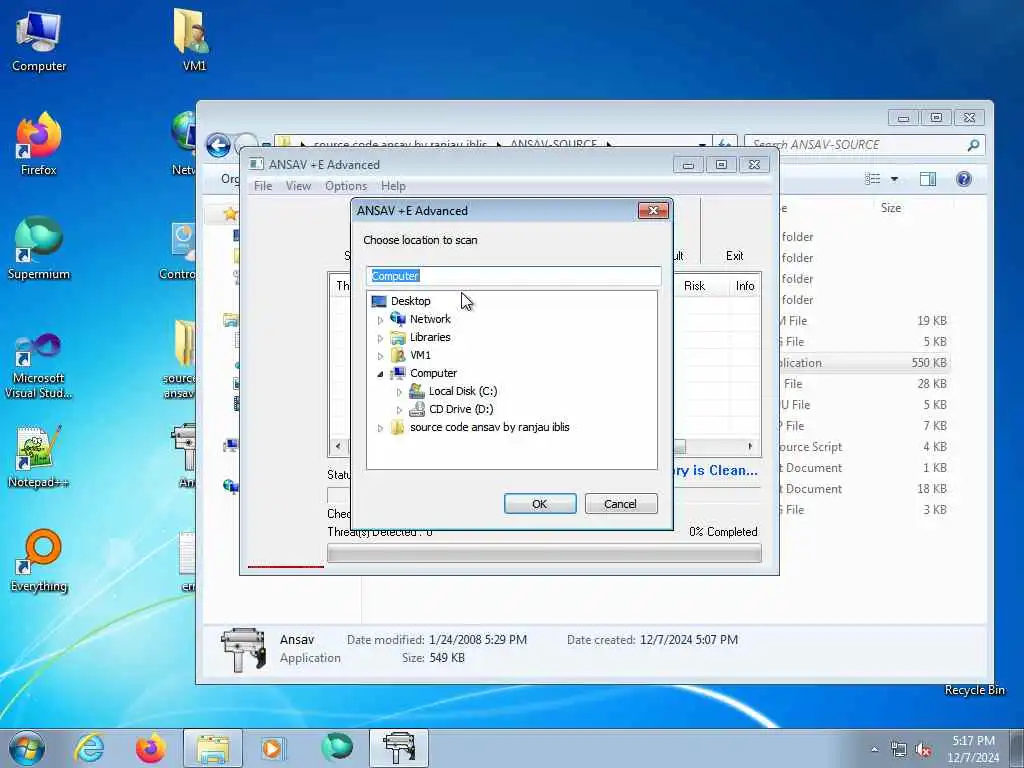Switch to Windows Explorer on the taskbar
Viewport: 1024px width, 768px height.
(212, 748)
